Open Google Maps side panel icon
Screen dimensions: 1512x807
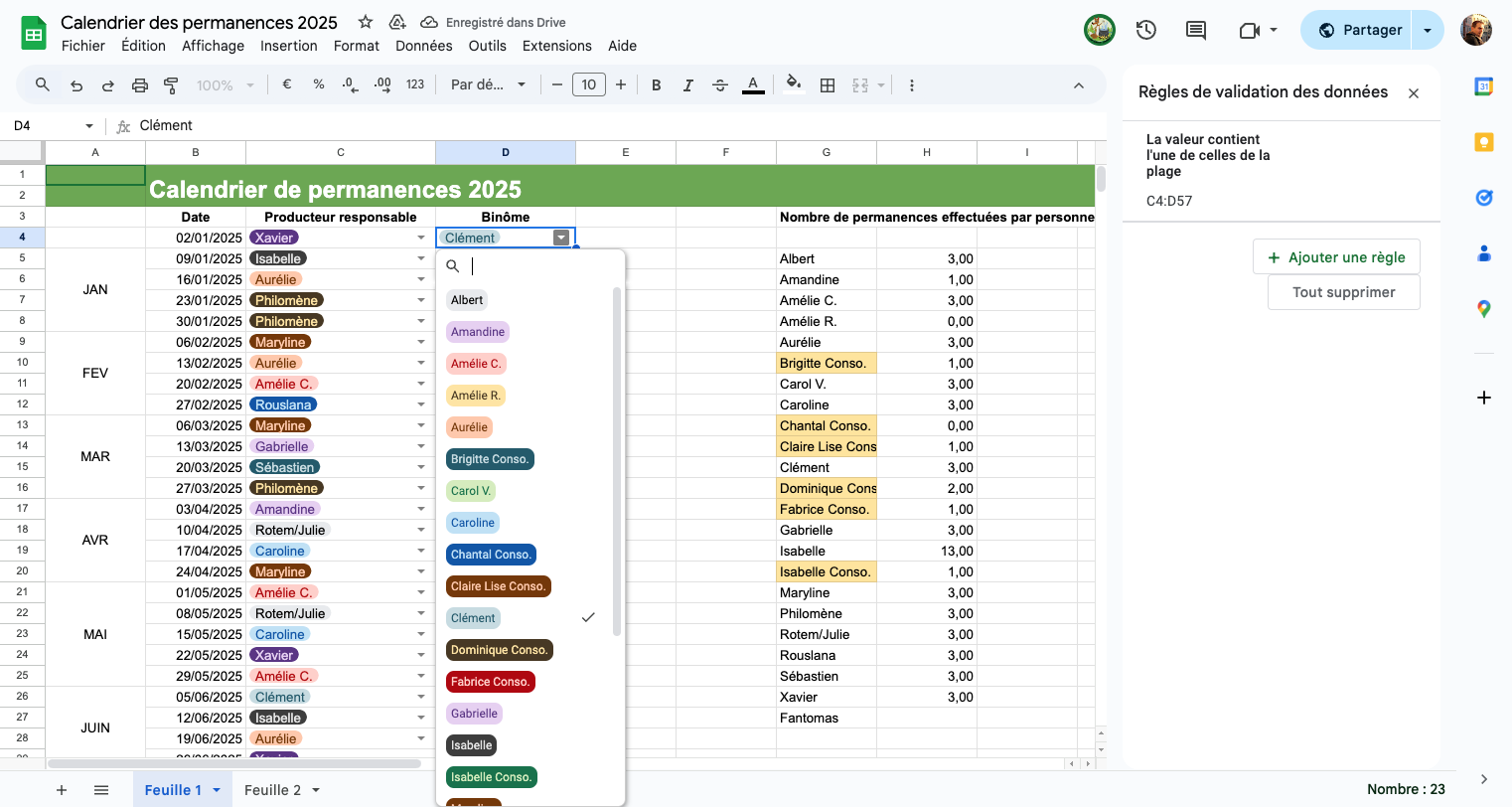[x=1483, y=309]
